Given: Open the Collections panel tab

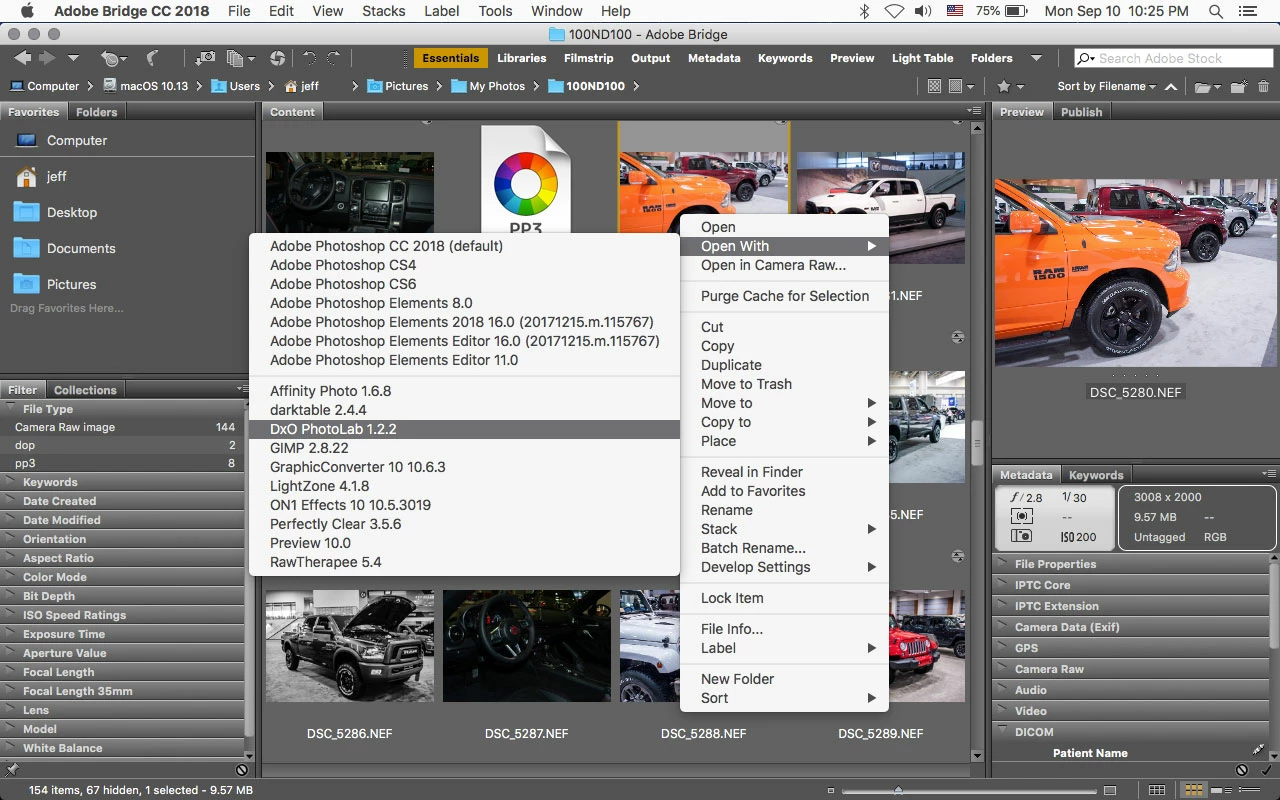Looking at the screenshot, I should 85,390.
